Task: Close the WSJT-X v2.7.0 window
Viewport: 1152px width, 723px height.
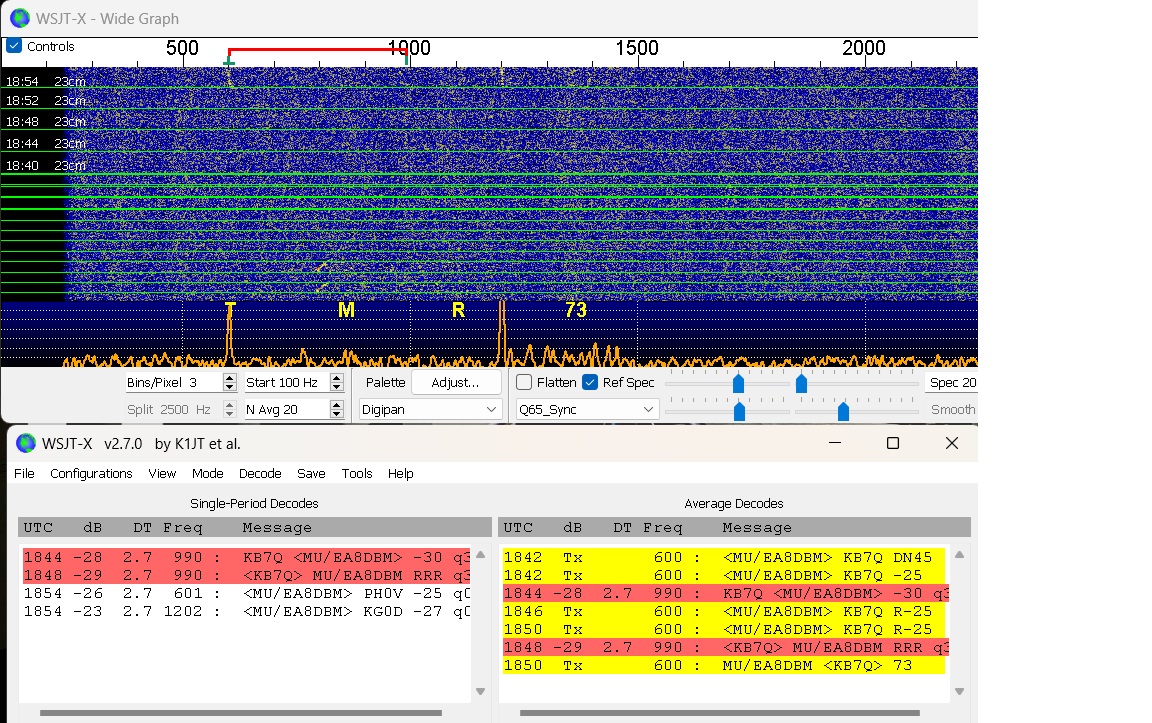Action: tap(951, 443)
